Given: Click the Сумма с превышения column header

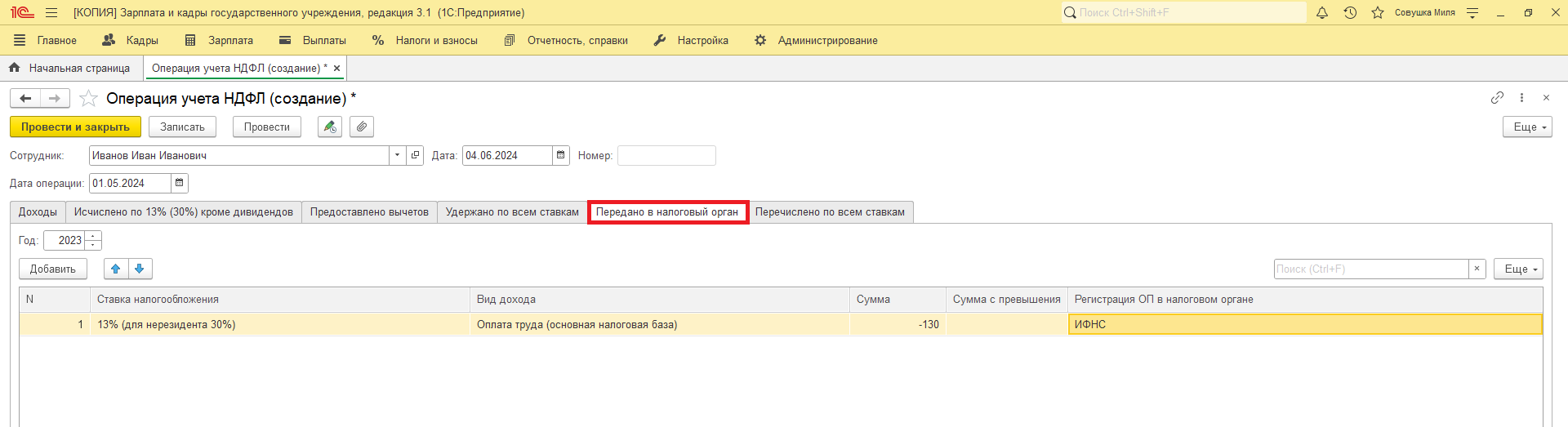Looking at the screenshot, I should pos(1007,300).
